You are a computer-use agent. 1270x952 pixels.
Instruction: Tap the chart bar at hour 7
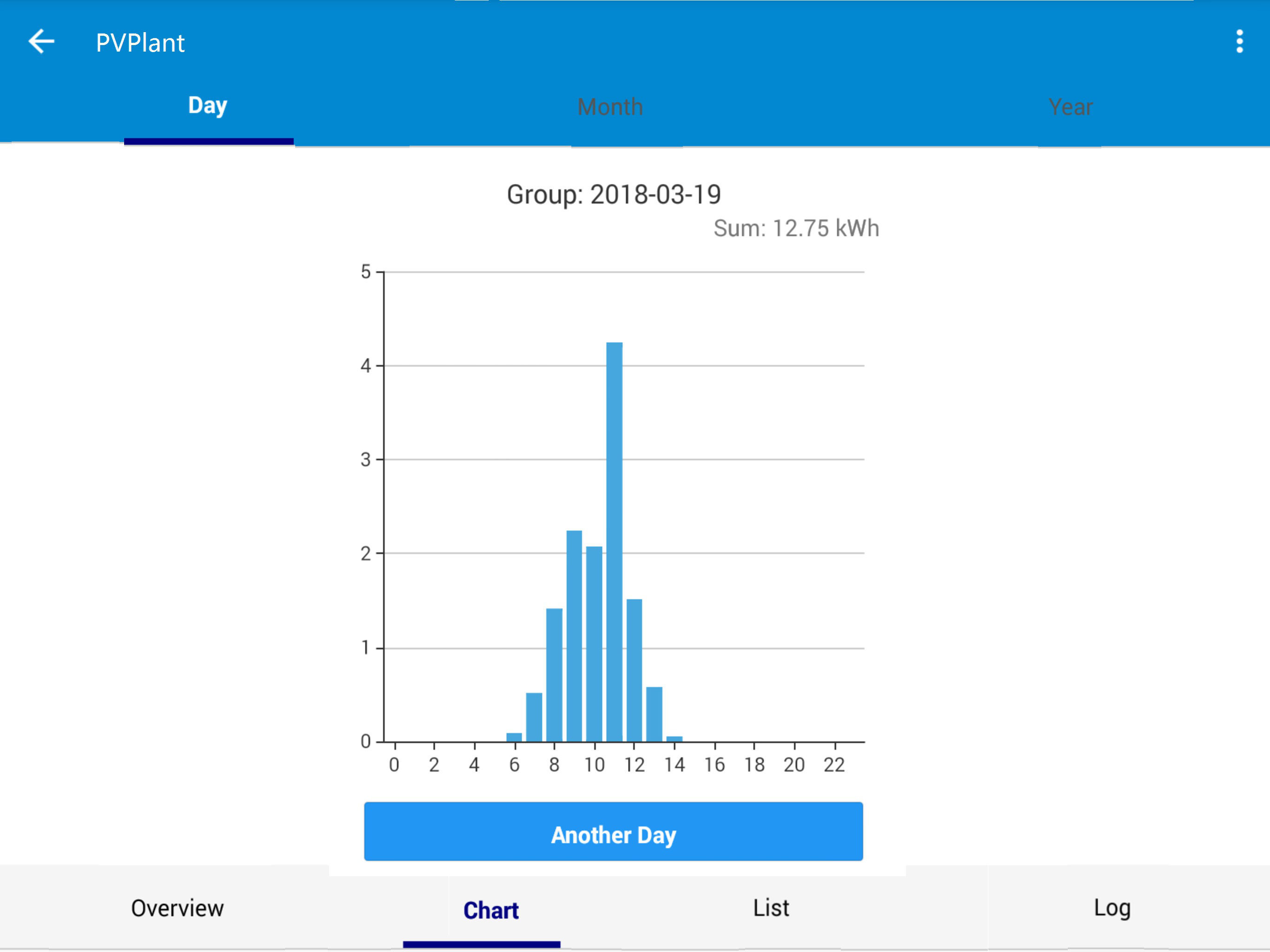[533, 717]
